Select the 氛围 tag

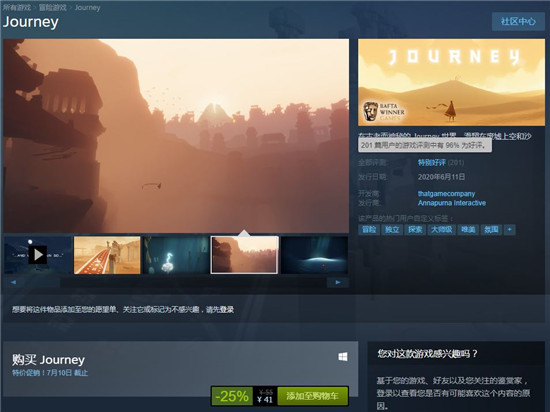[491, 230]
